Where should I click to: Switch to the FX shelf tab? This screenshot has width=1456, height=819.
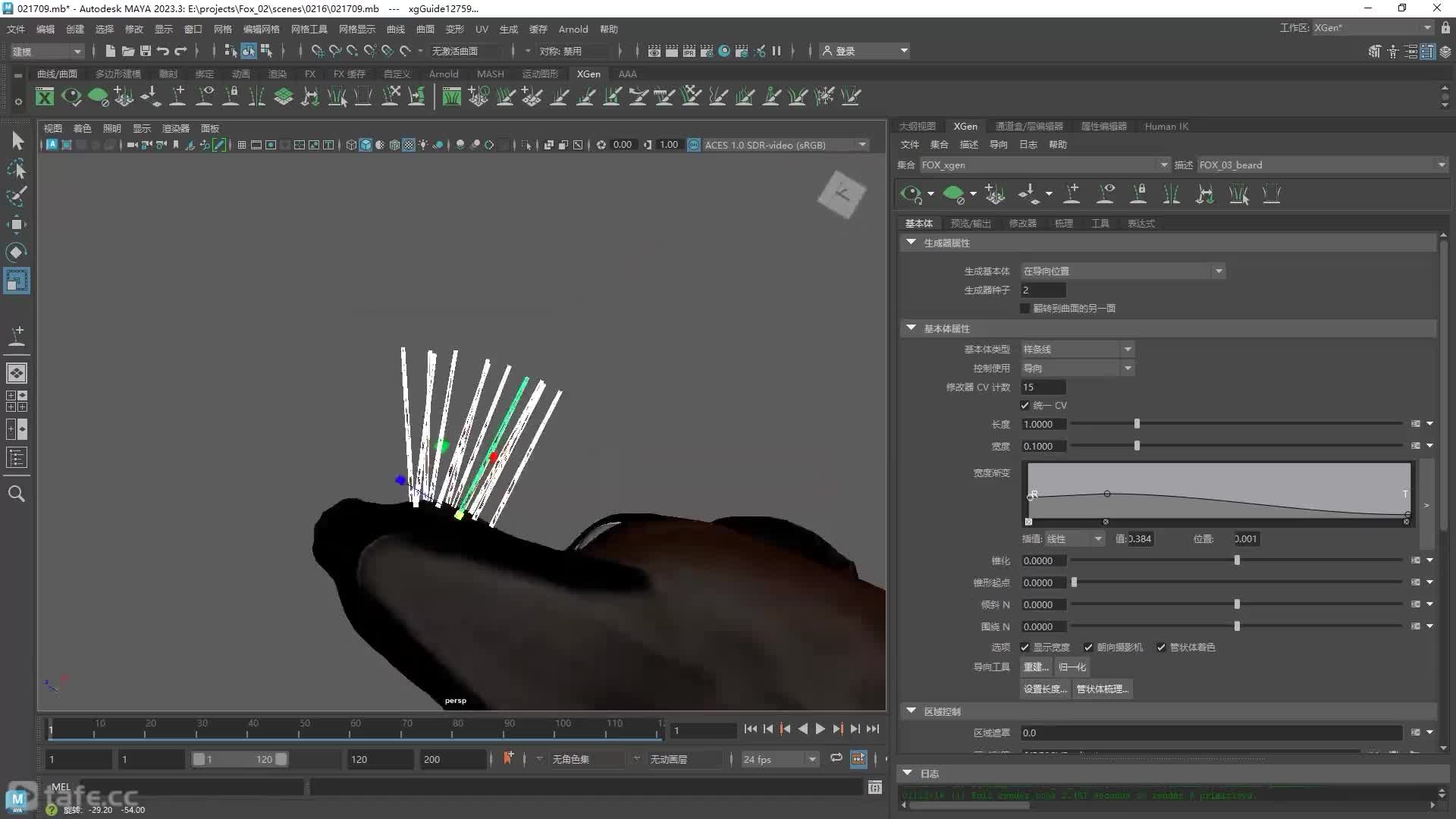310,74
